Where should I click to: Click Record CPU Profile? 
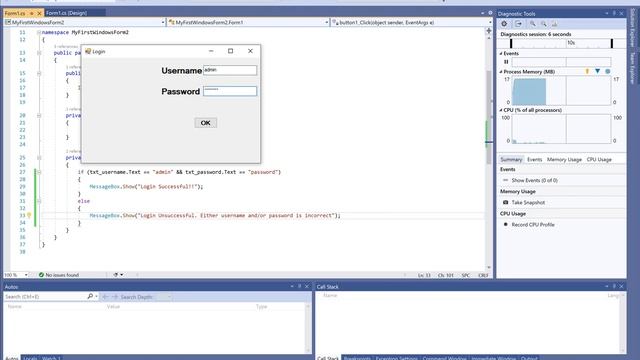click(533, 225)
